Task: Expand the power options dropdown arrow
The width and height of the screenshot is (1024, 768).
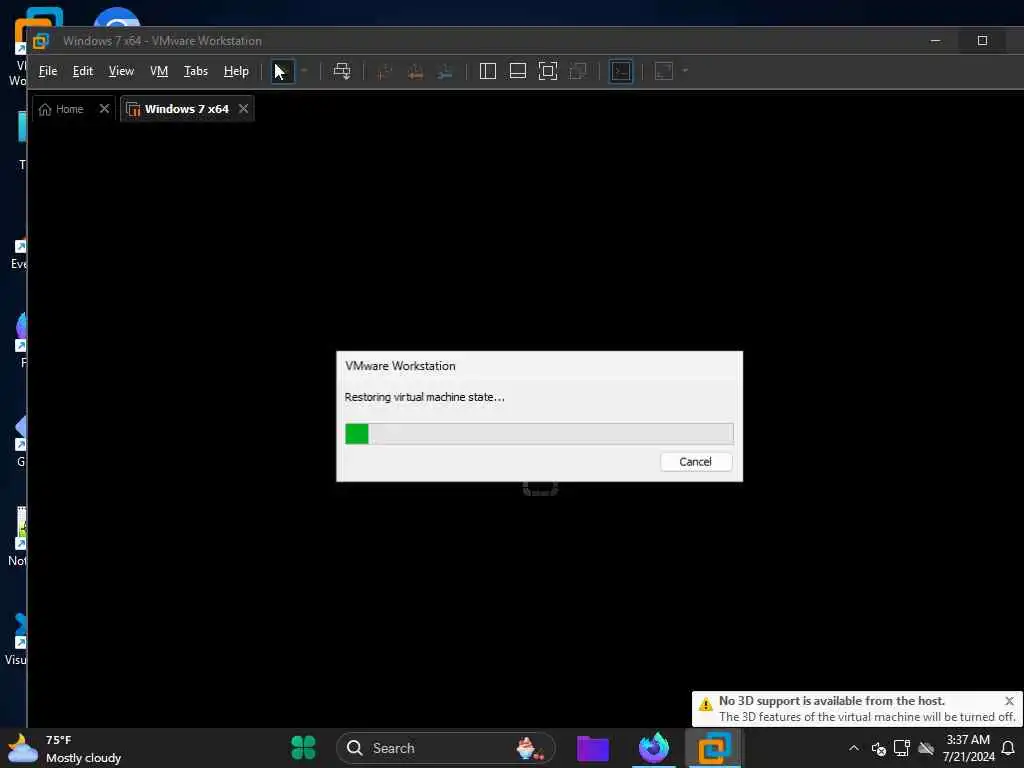Action: 304,71
